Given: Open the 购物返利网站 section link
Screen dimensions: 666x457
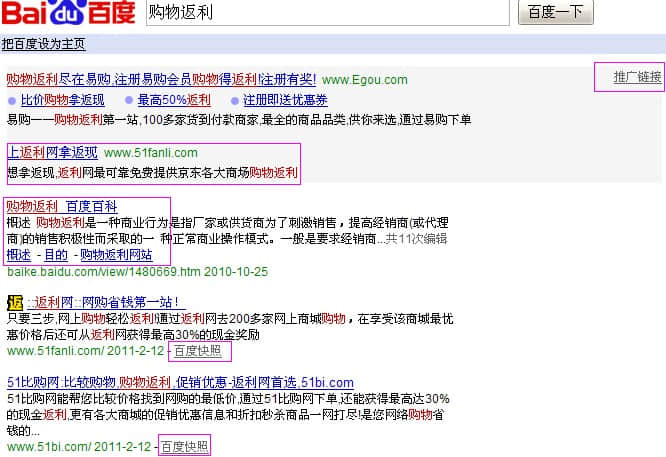Looking at the screenshot, I should pyautogui.click(x=117, y=255).
